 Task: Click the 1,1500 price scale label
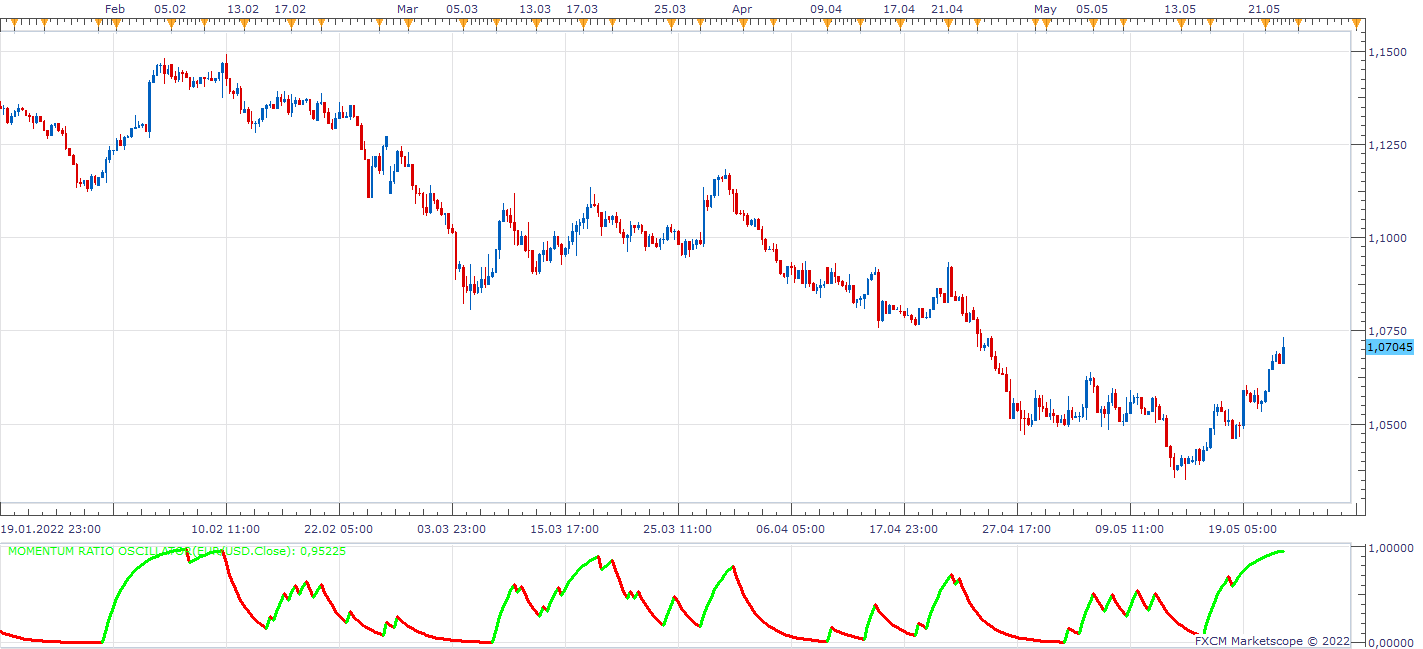(1386, 52)
